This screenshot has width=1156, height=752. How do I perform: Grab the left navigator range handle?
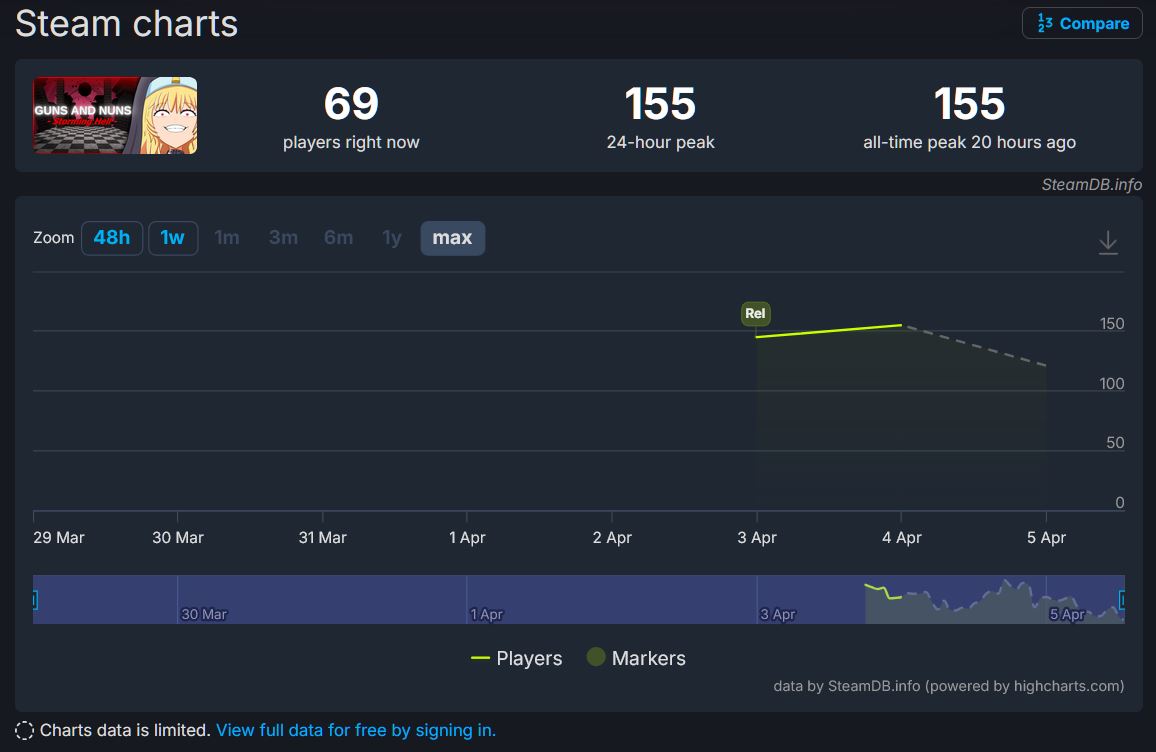35,599
